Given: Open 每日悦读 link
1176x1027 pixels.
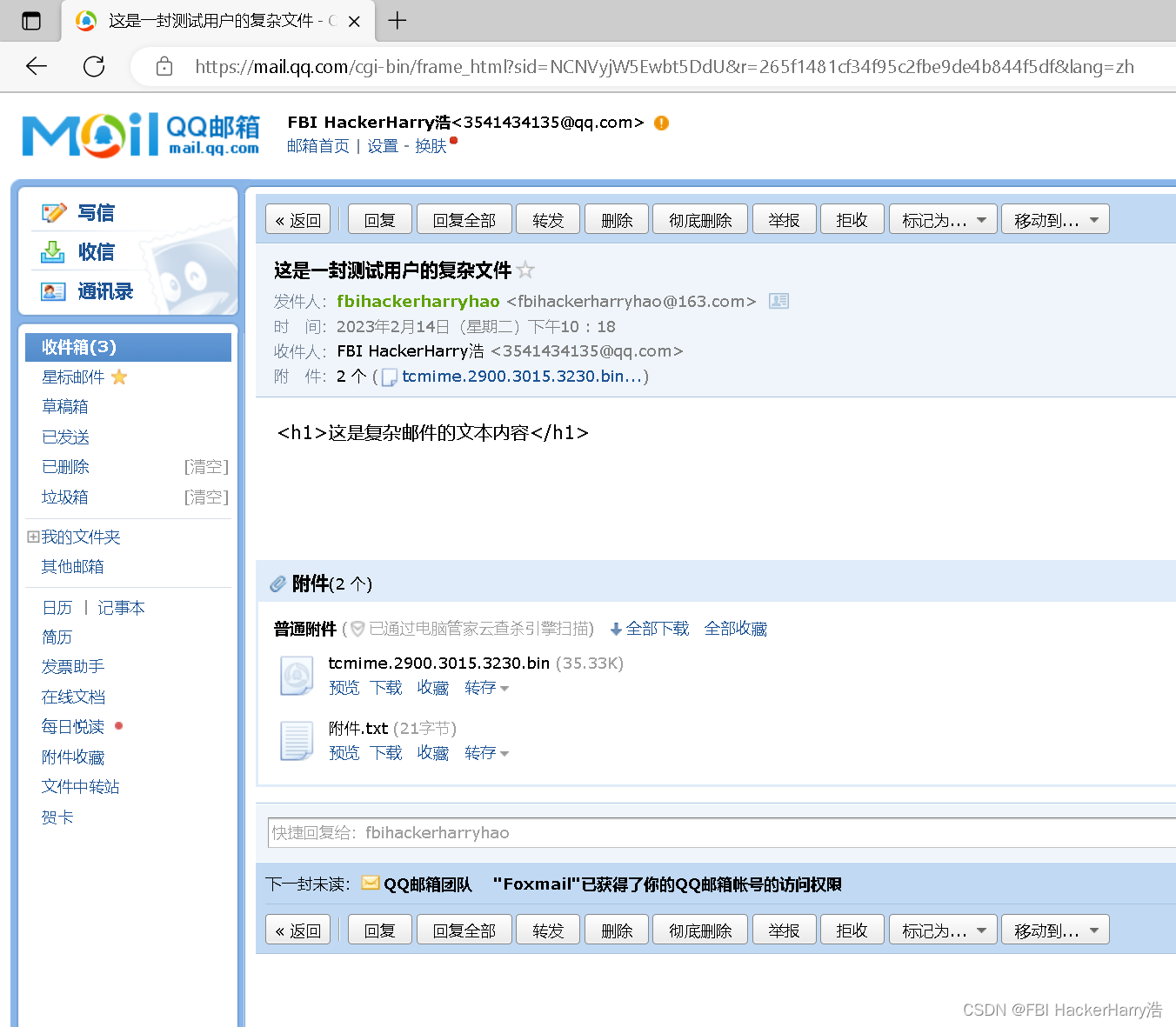Looking at the screenshot, I should click(x=73, y=726).
